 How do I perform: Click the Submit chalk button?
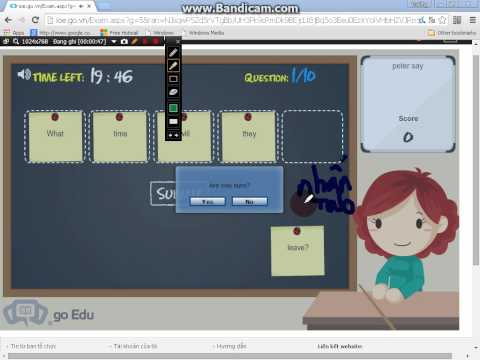coord(163,193)
